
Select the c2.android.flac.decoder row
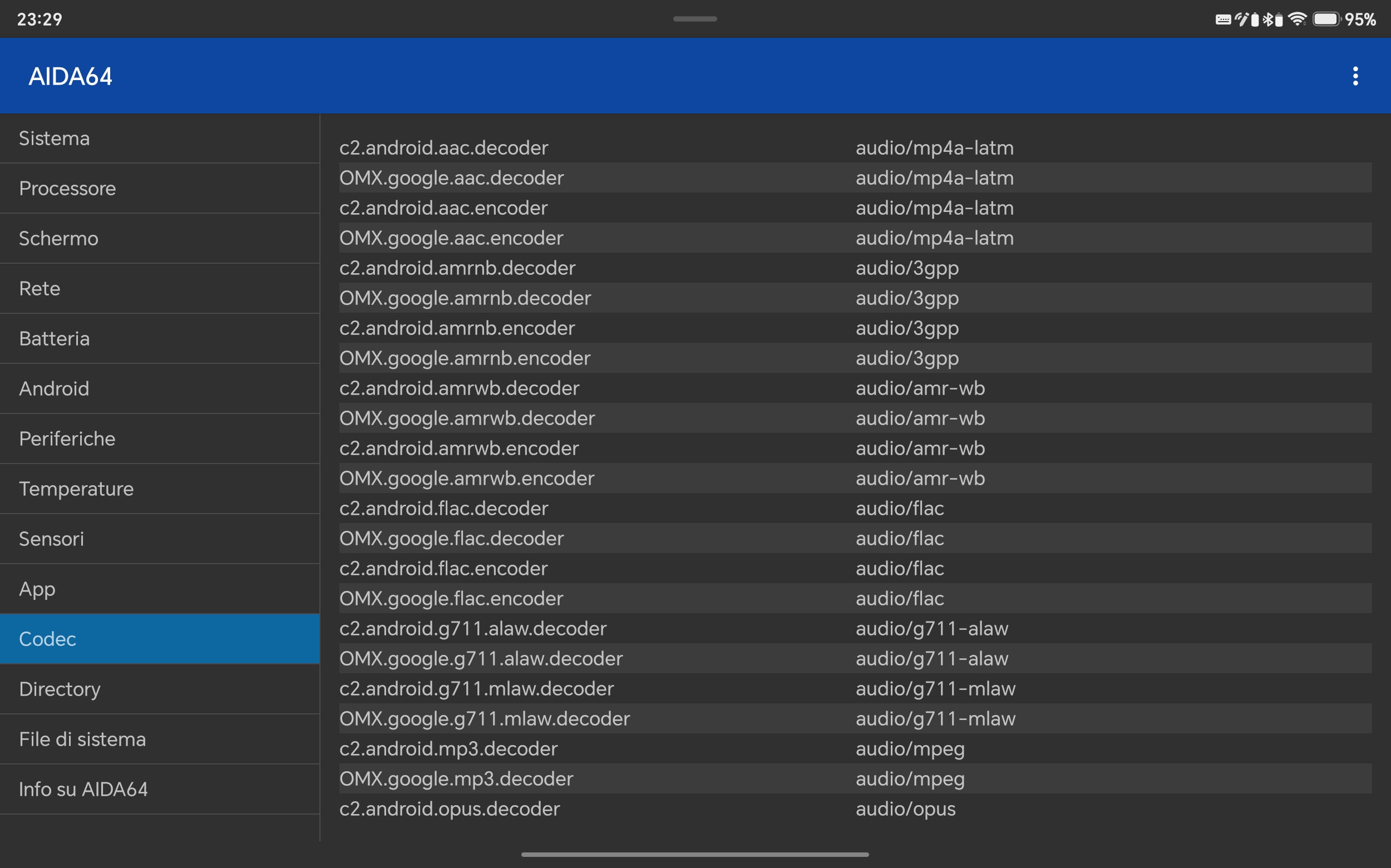click(x=855, y=508)
